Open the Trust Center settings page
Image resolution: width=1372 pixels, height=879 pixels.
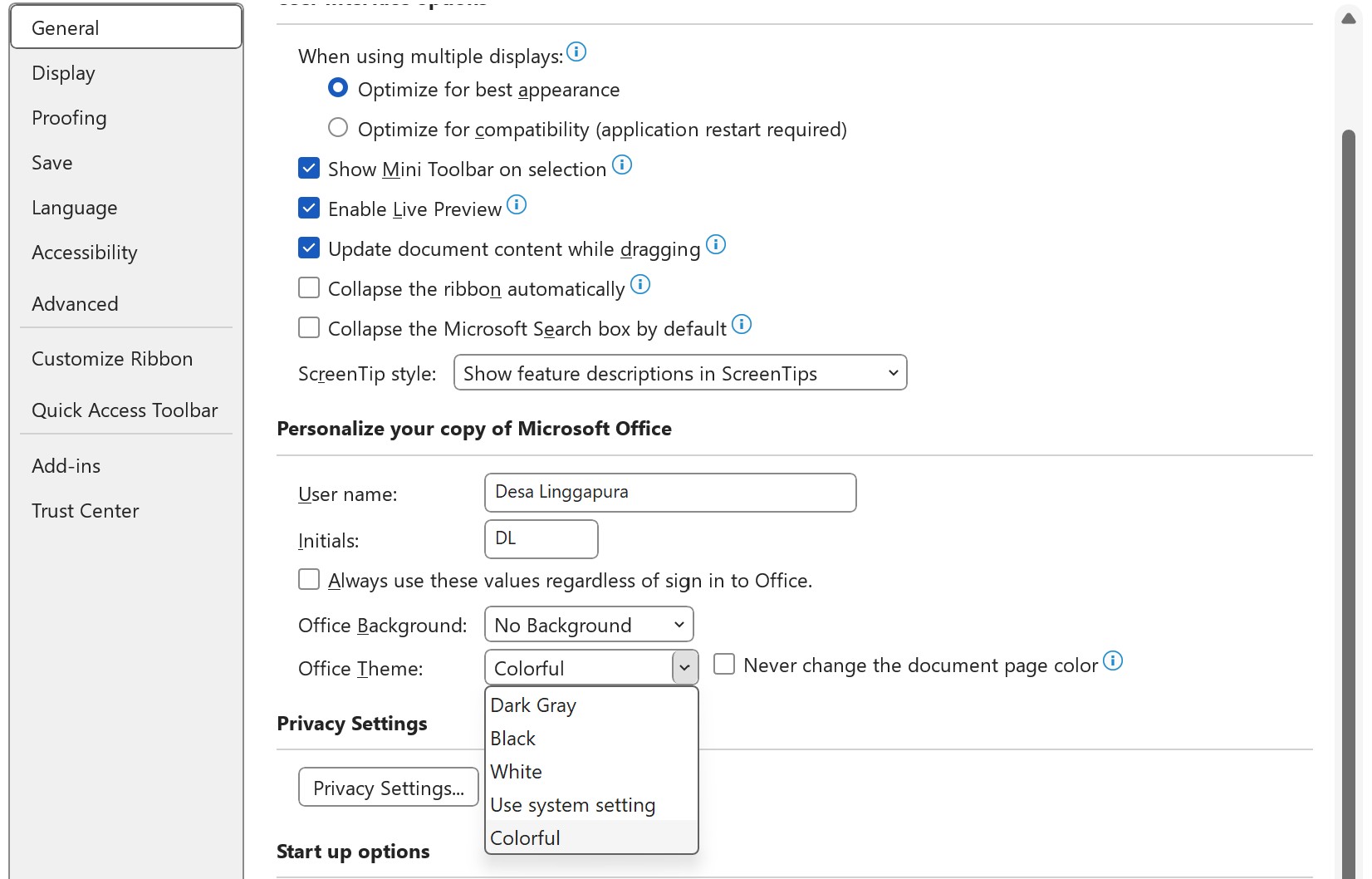[x=86, y=510]
